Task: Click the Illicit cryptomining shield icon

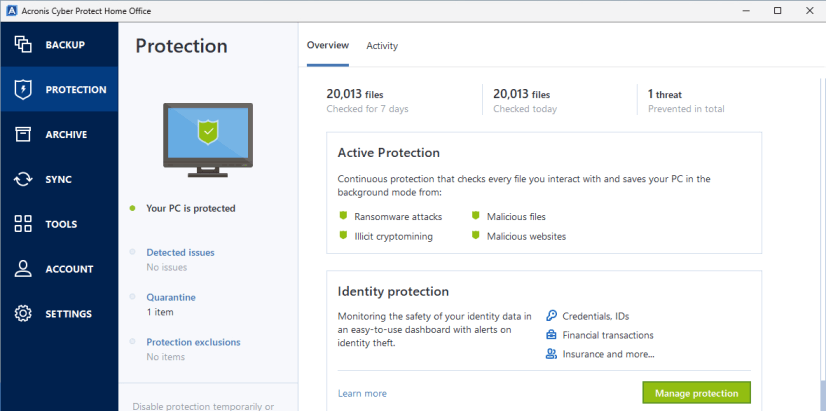Action: pyautogui.click(x=343, y=235)
